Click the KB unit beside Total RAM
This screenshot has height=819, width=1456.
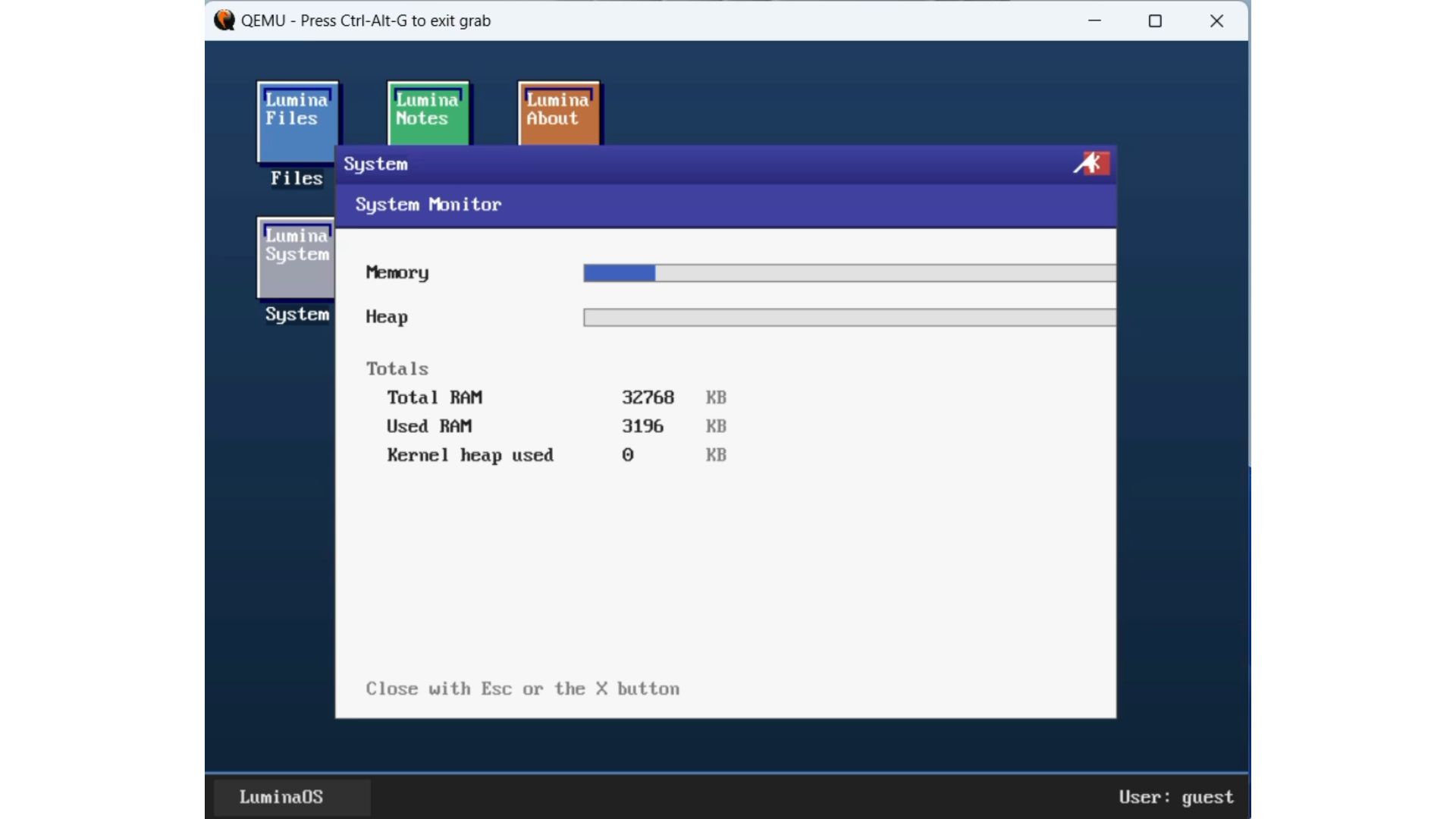(716, 397)
